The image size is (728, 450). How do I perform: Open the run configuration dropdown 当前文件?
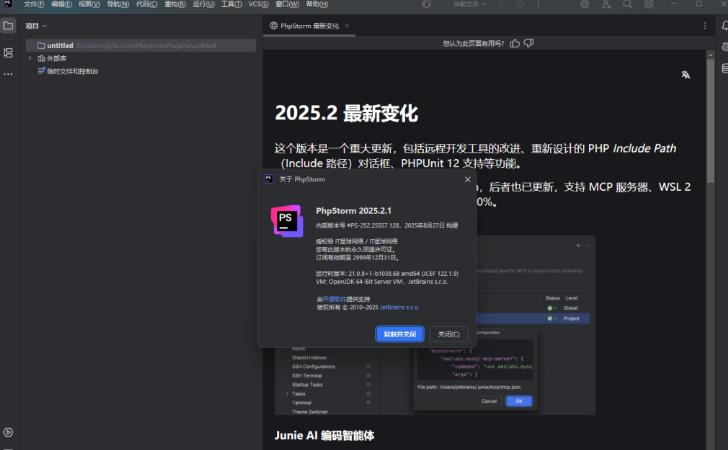click(x=469, y=4)
